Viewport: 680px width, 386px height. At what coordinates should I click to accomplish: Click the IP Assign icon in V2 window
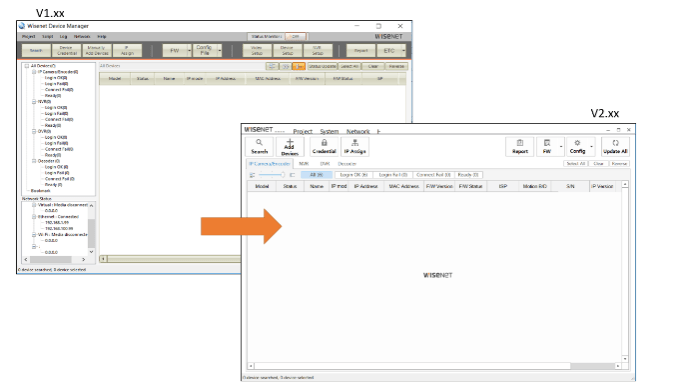pos(355,143)
